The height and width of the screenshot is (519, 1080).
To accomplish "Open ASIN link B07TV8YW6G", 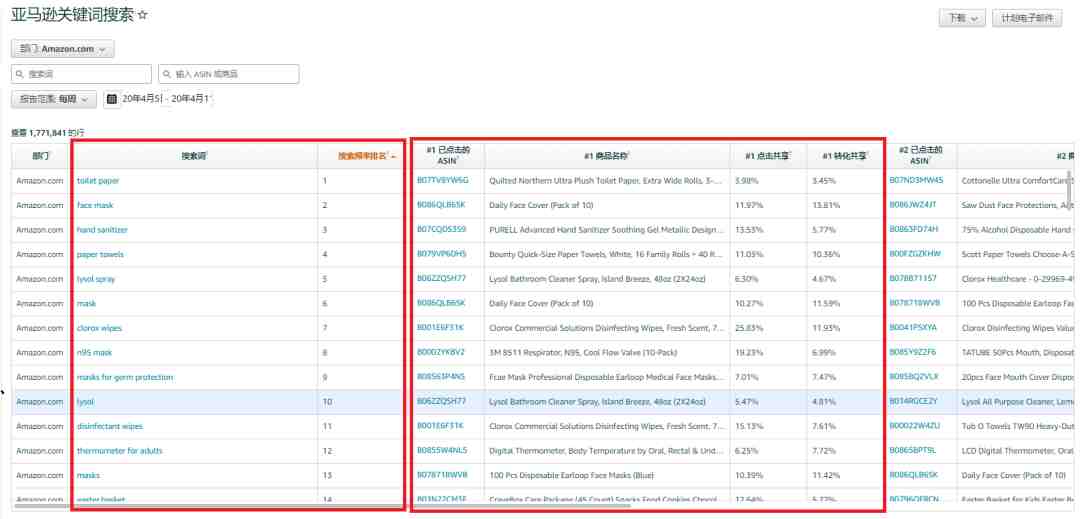I will [x=442, y=180].
